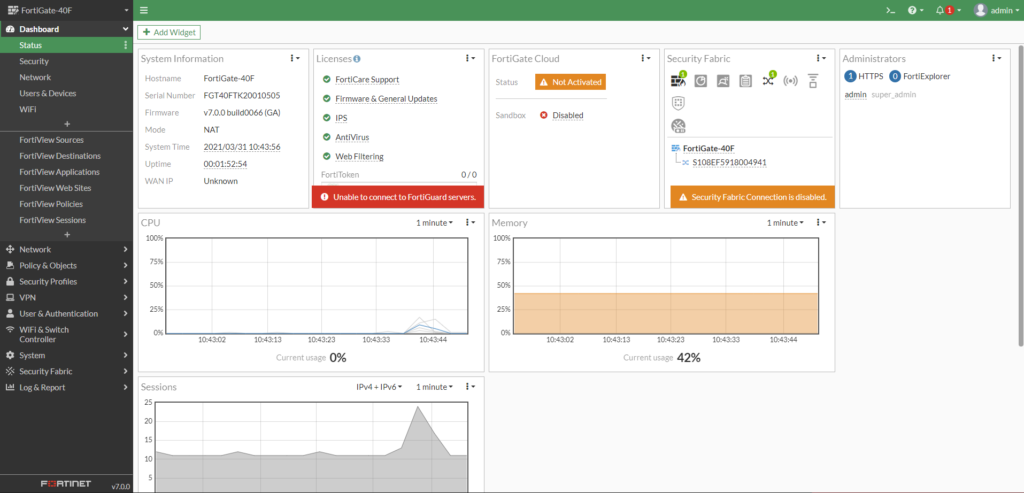Expand the VPN menu
This screenshot has width=1024, height=493.
click(x=67, y=297)
